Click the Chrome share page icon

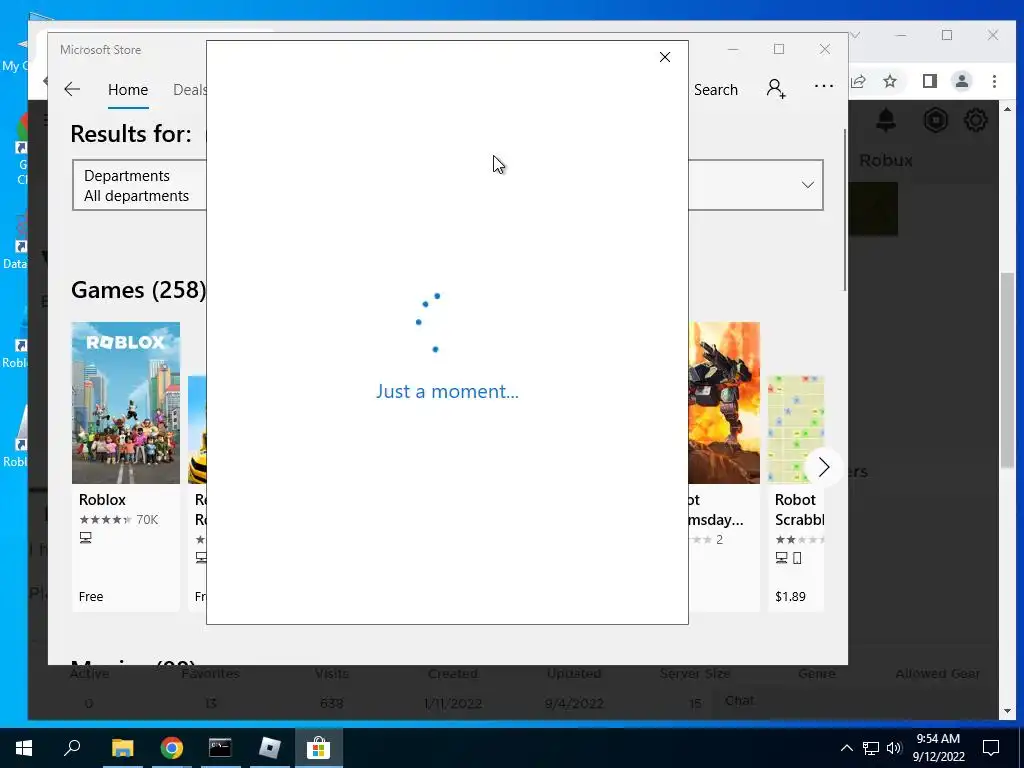(858, 81)
